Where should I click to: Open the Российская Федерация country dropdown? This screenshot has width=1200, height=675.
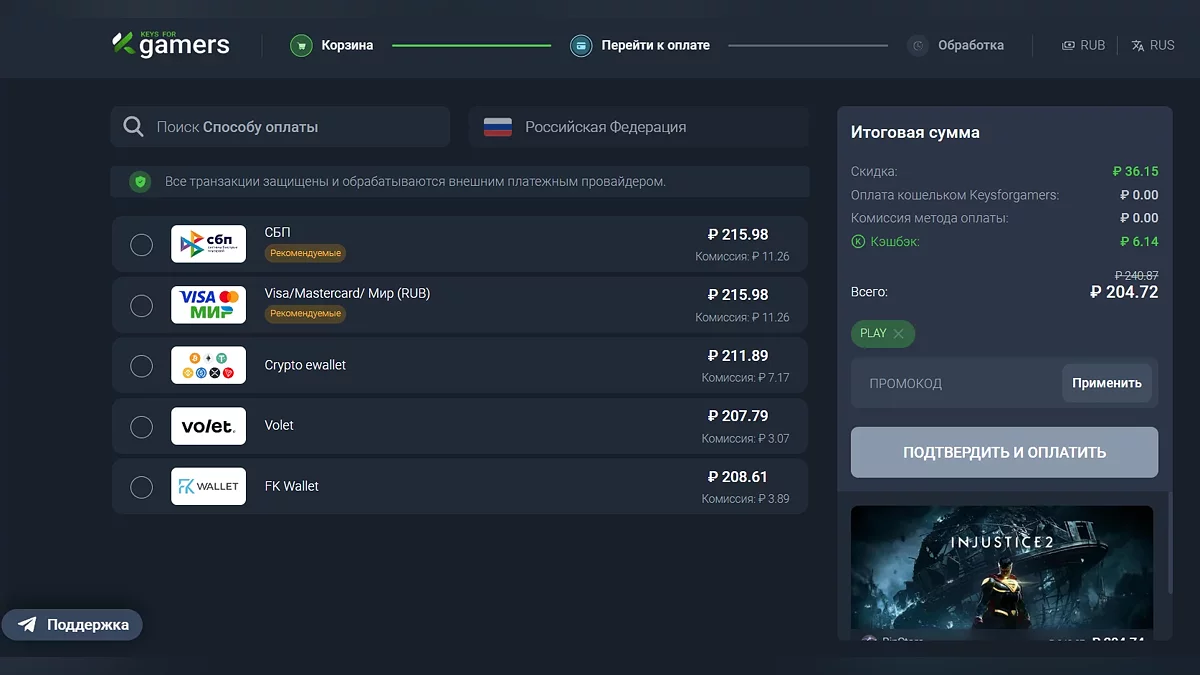click(638, 127)
